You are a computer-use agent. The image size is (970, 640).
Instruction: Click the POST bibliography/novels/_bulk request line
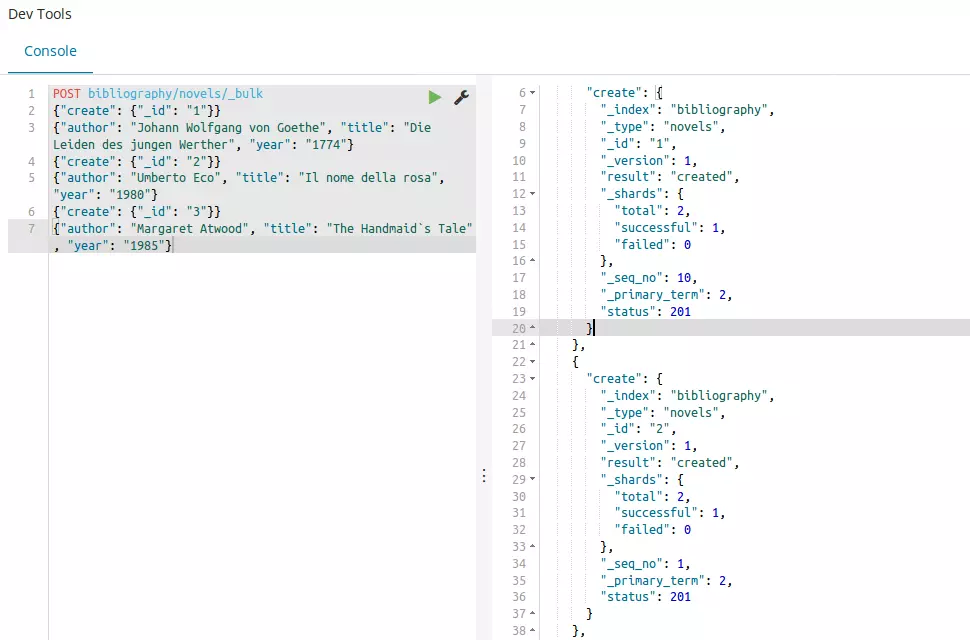coord(158,93)
